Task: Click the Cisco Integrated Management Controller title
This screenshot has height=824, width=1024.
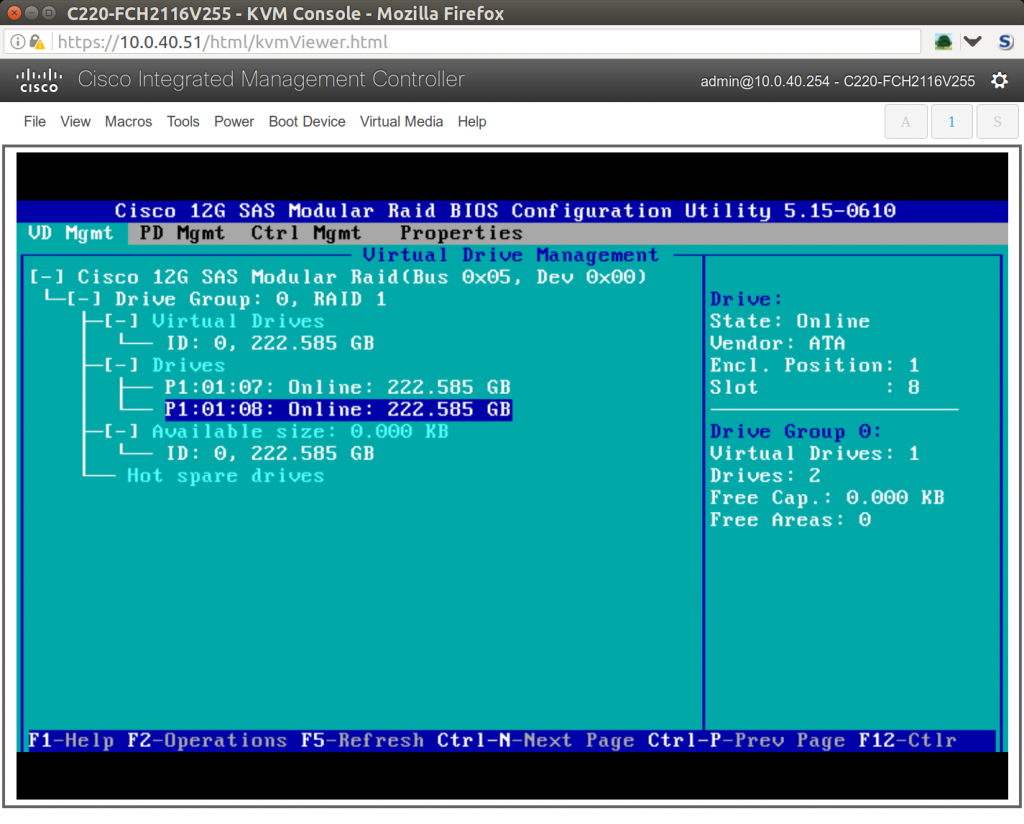Action: tap(271, 79)
